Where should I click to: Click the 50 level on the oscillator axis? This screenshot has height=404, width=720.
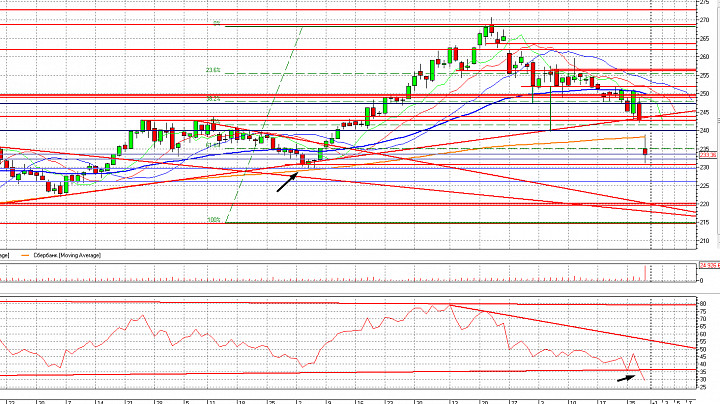point(703,349)
